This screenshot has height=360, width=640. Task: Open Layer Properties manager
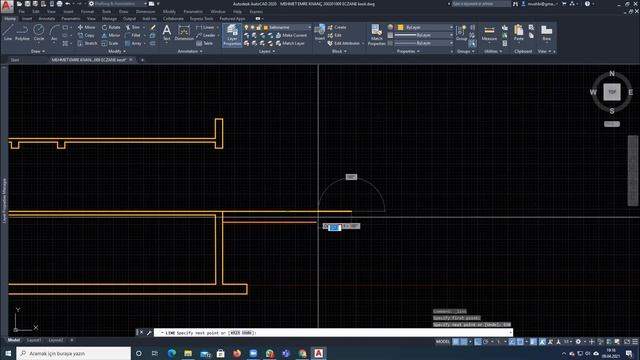point(232,35)
